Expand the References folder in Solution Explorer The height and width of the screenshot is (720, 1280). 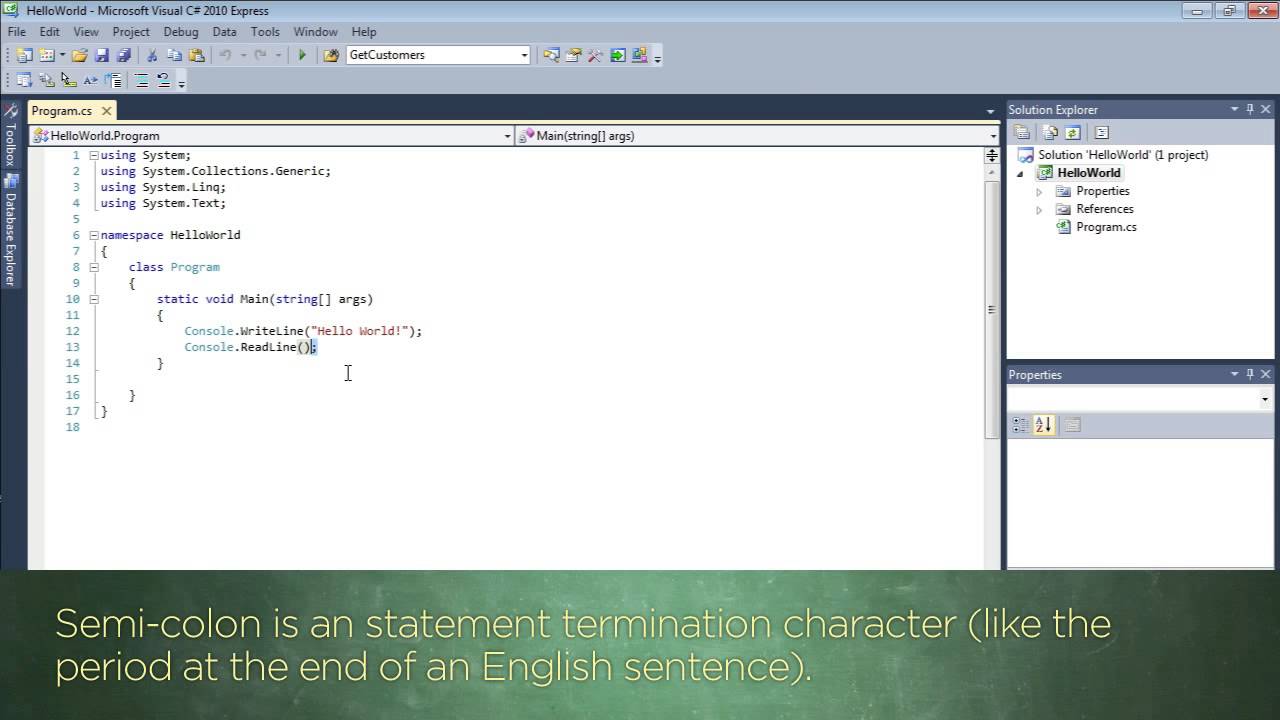pyautogui.click(x=1039, y=210)
